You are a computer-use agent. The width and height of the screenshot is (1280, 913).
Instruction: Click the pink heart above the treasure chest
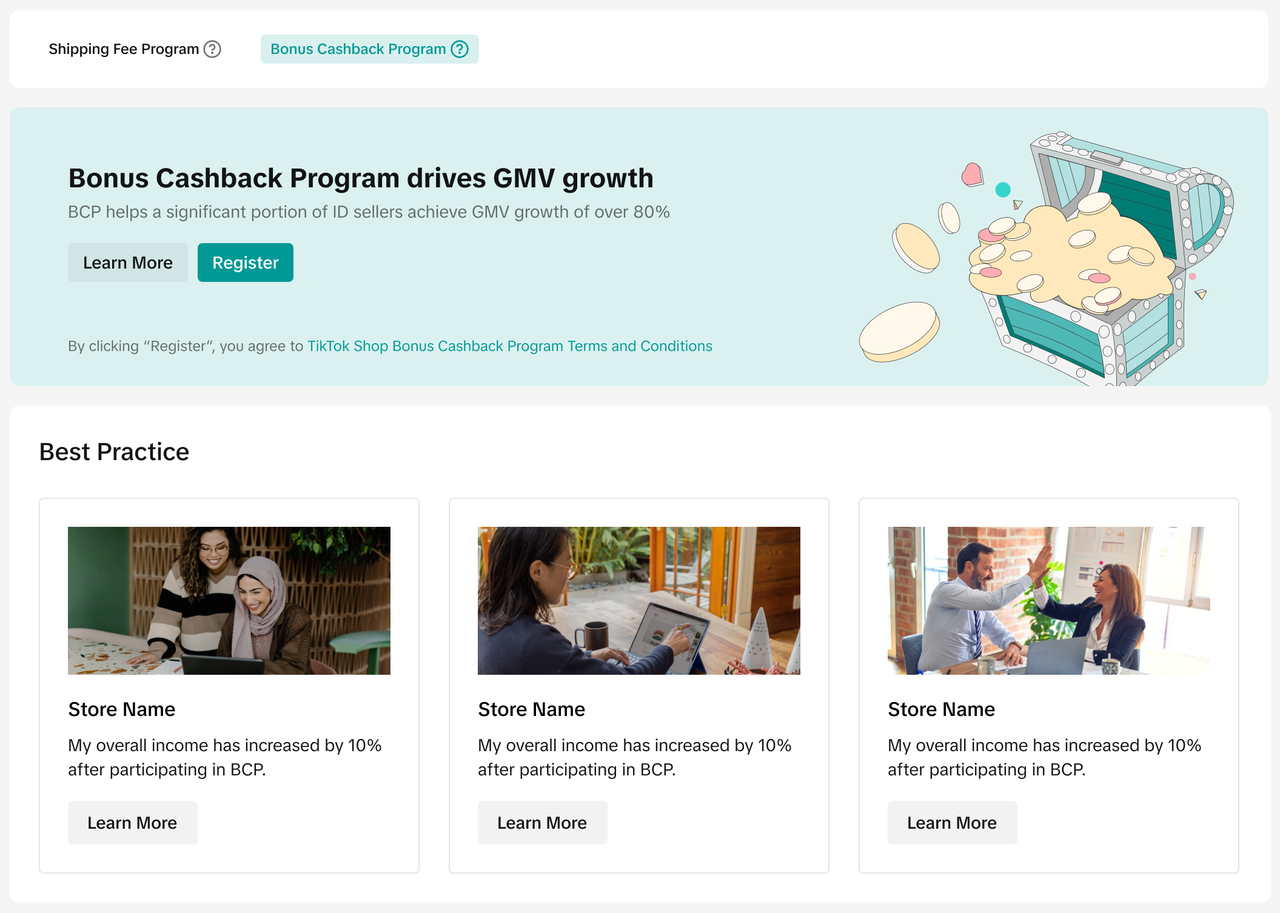click(972, 175)
